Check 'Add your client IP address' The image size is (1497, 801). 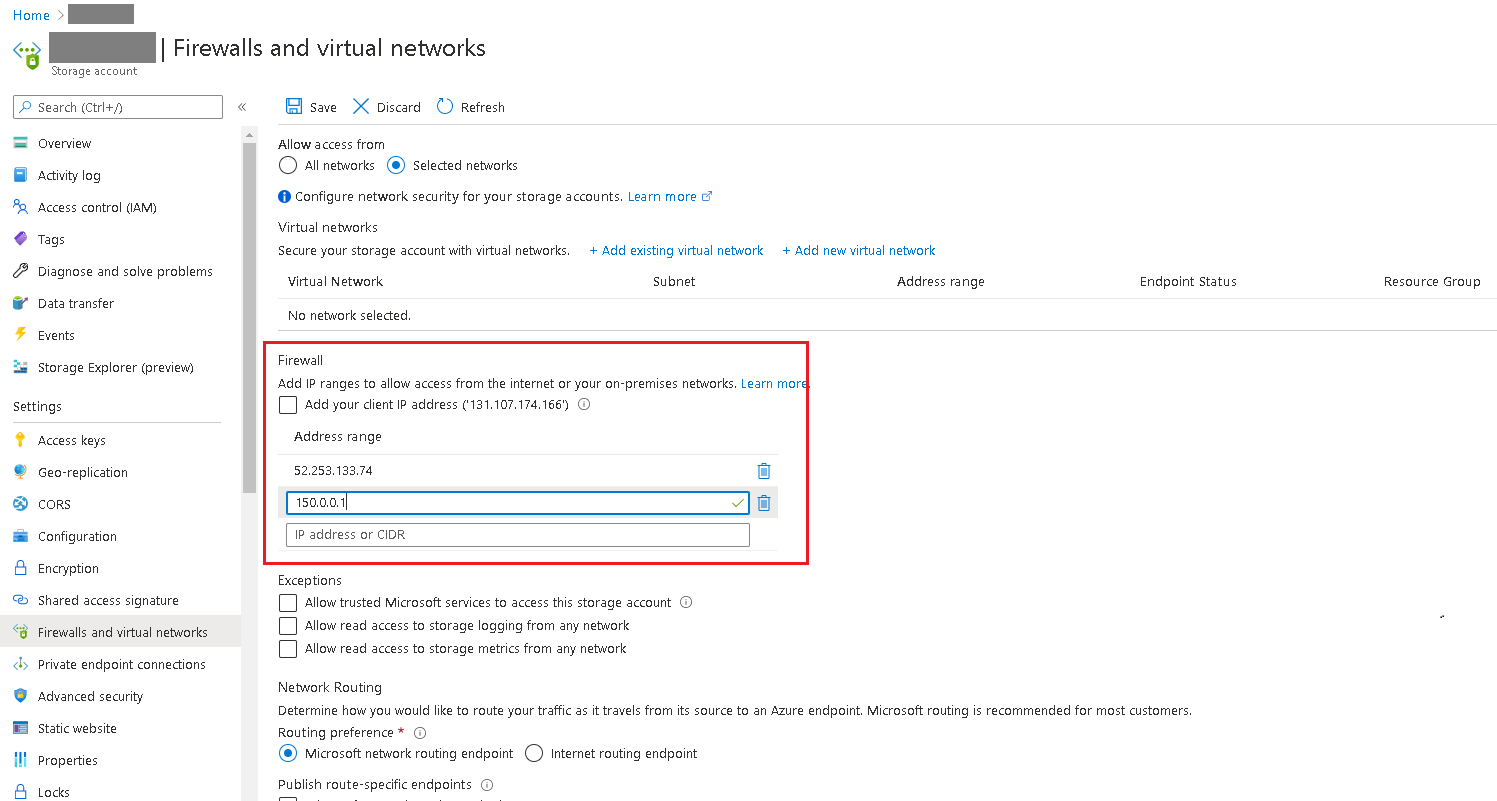(288, 404)
